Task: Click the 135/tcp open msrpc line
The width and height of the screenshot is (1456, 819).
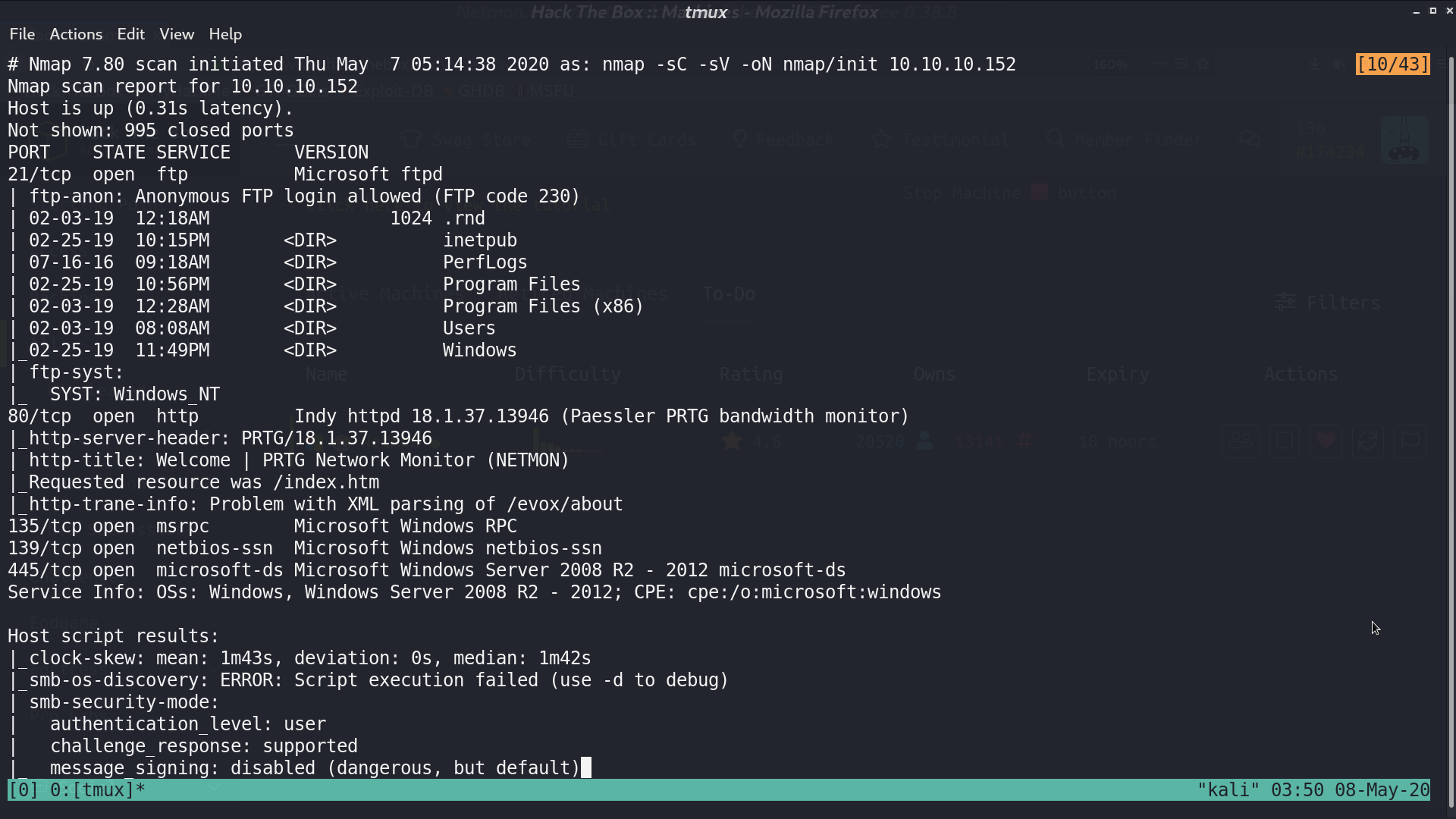Action: click(x=262, y=526)
